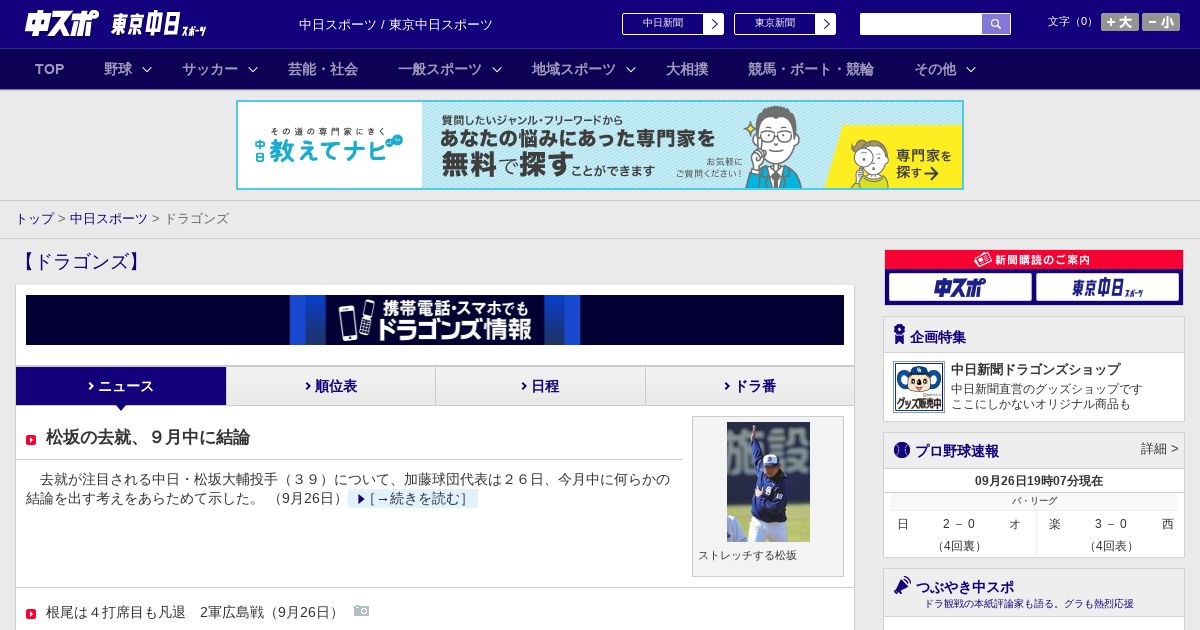Image resolution: width=1200 pixels, height=630 pixels.
Task: Increase text size with 大 button
Action: 1119,22
